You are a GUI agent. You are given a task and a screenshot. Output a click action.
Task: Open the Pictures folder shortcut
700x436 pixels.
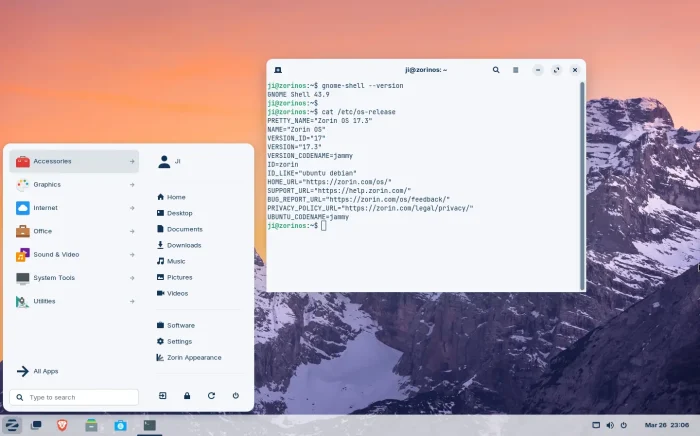(x=175, y=277)
